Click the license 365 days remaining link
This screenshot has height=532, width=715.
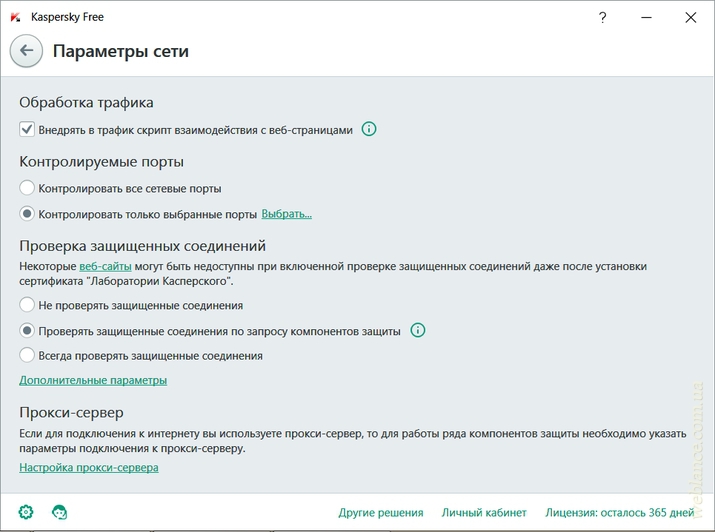(619, 513)
